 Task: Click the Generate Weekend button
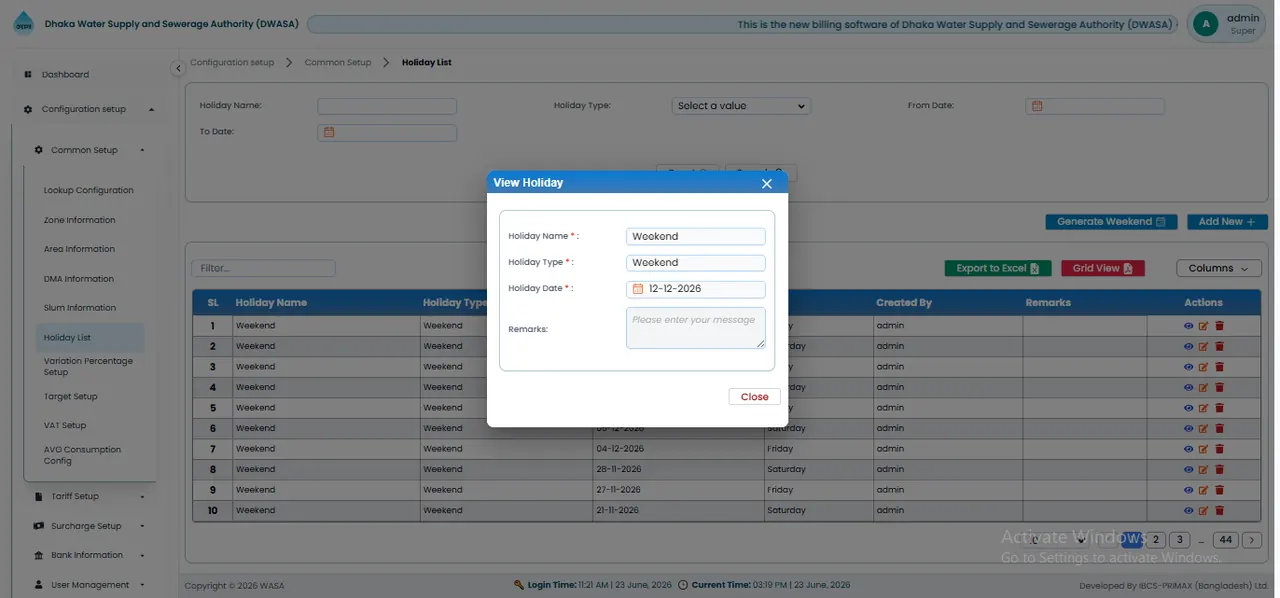[1111, 222]
